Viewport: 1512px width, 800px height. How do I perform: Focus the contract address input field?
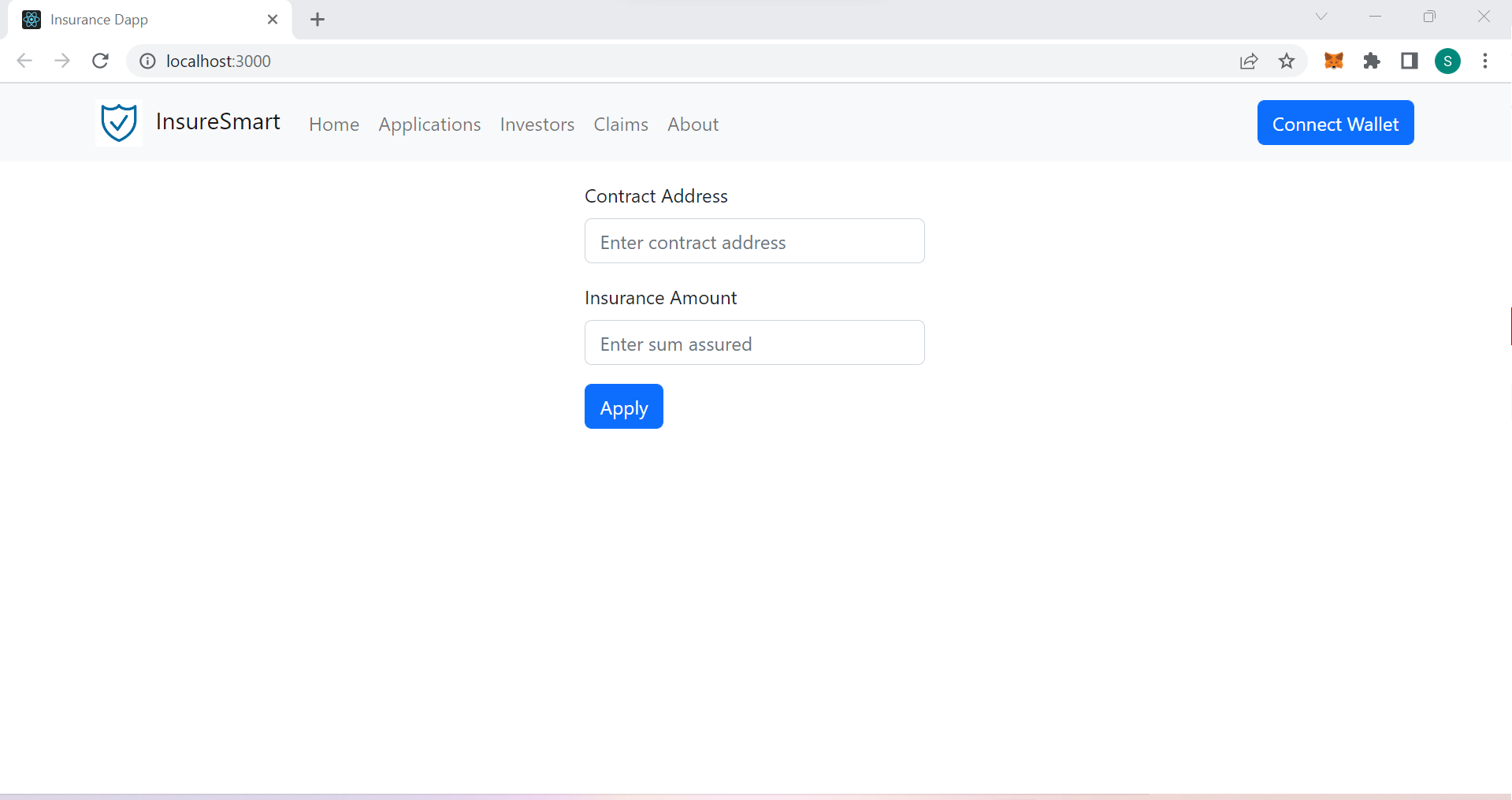pyautogui.click(x=755, y=241)
